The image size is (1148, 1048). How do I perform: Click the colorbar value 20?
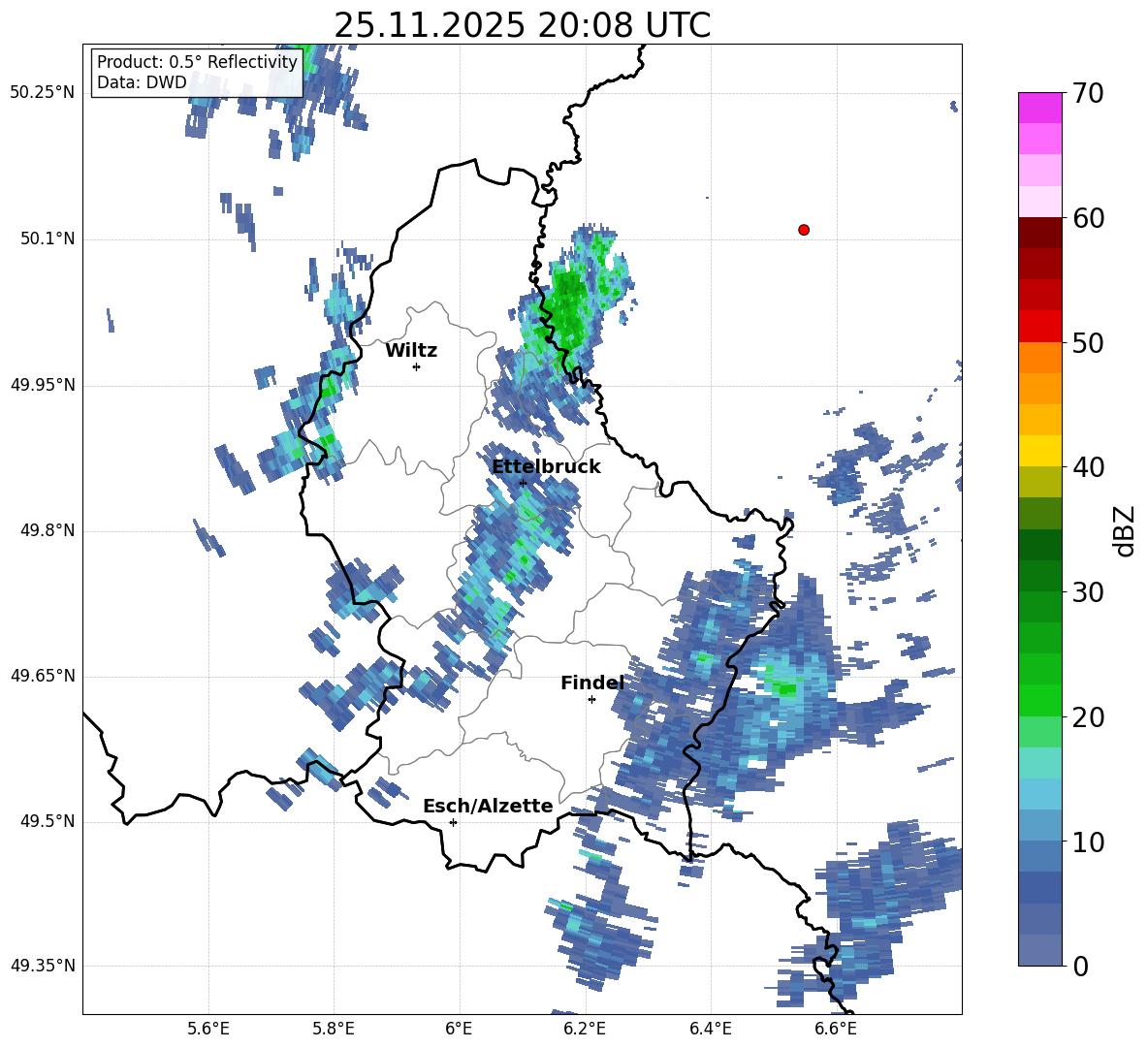(x=1089, y=717)
